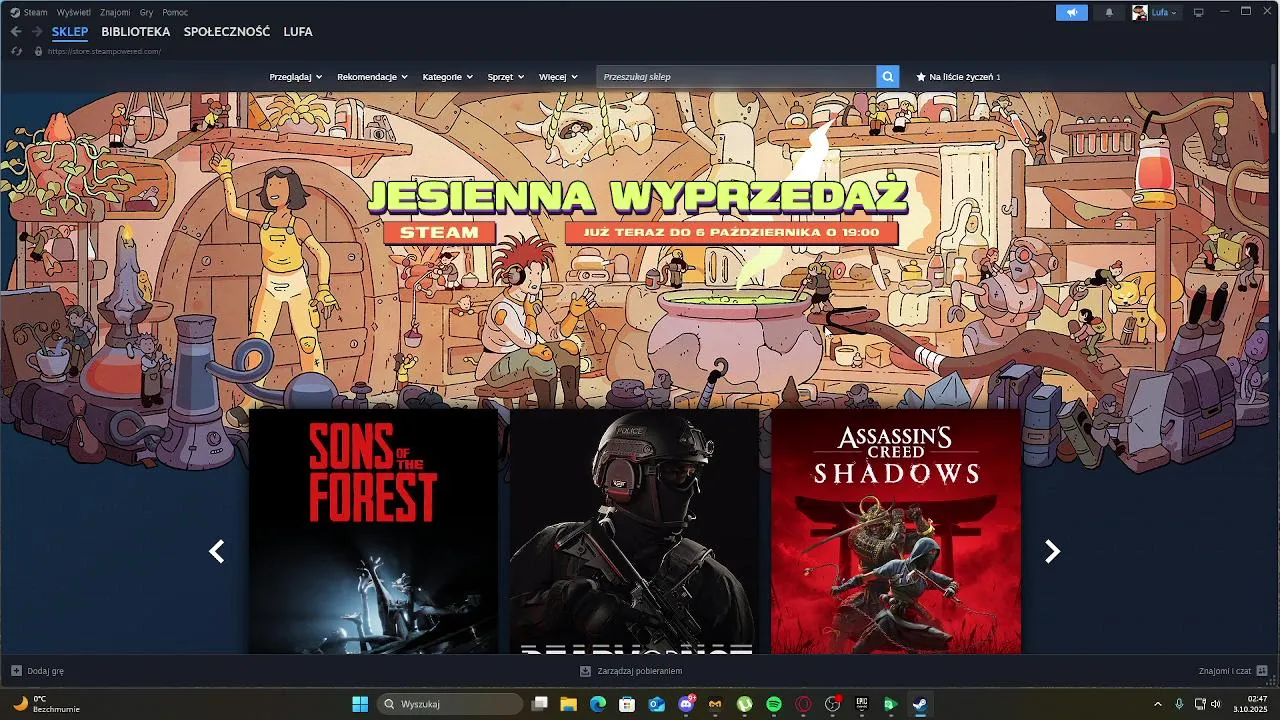Open the friends chat icon at bottom right
The image size is (1280, 720).
pos(1262,670)
